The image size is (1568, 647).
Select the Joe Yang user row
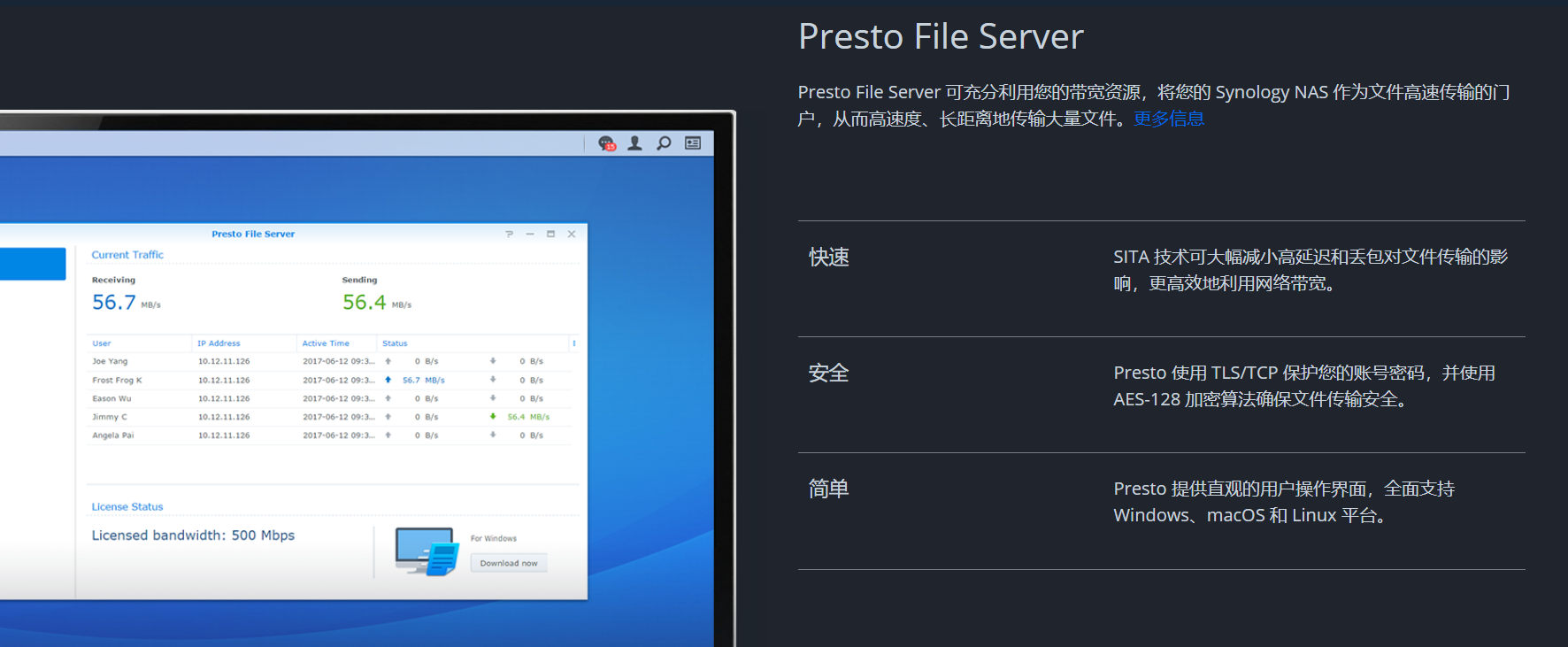110,361
